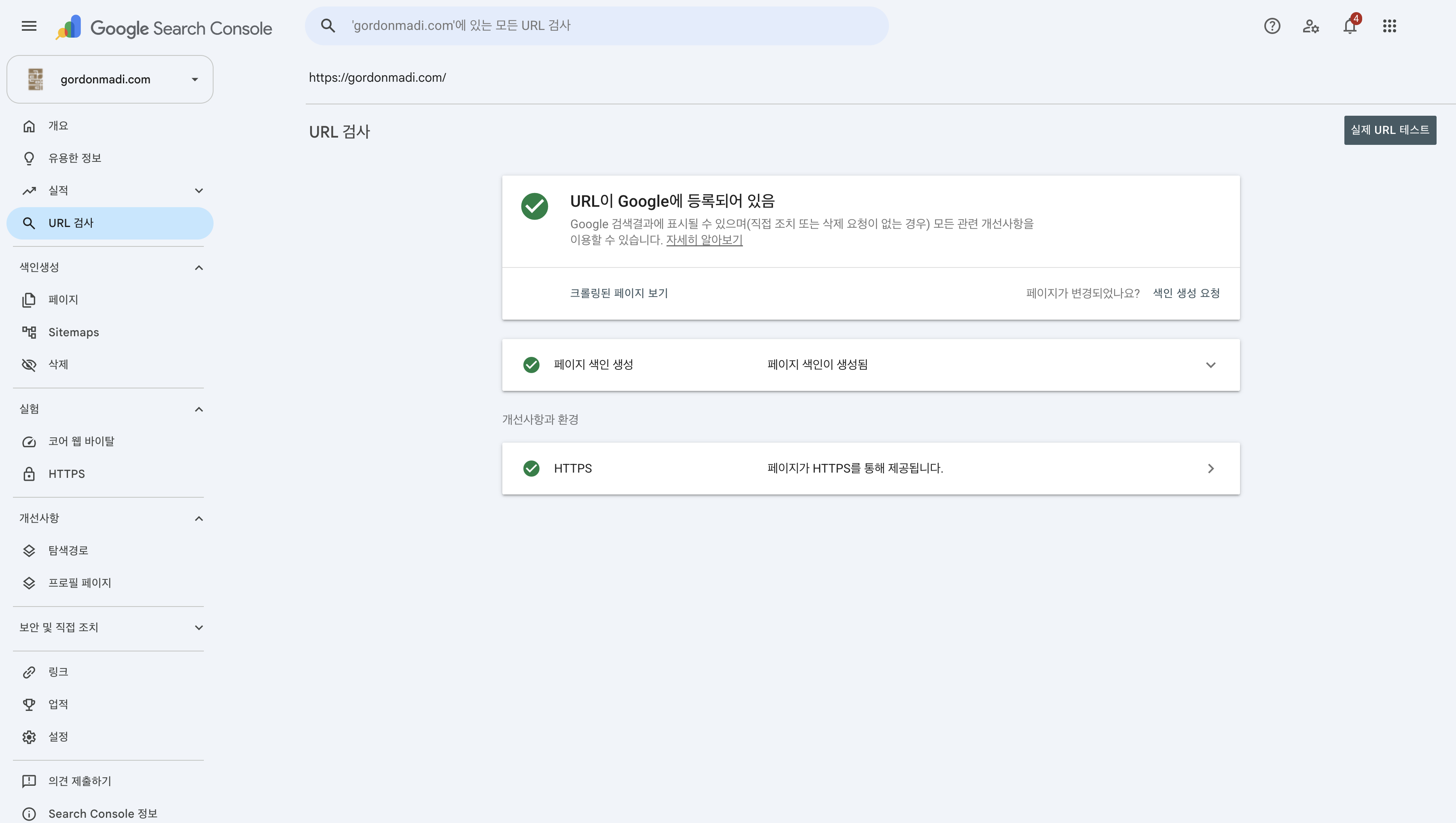Screen dimensions: 1456x823
Task: Click the chain link icon beside 링크
Action: 29,672
